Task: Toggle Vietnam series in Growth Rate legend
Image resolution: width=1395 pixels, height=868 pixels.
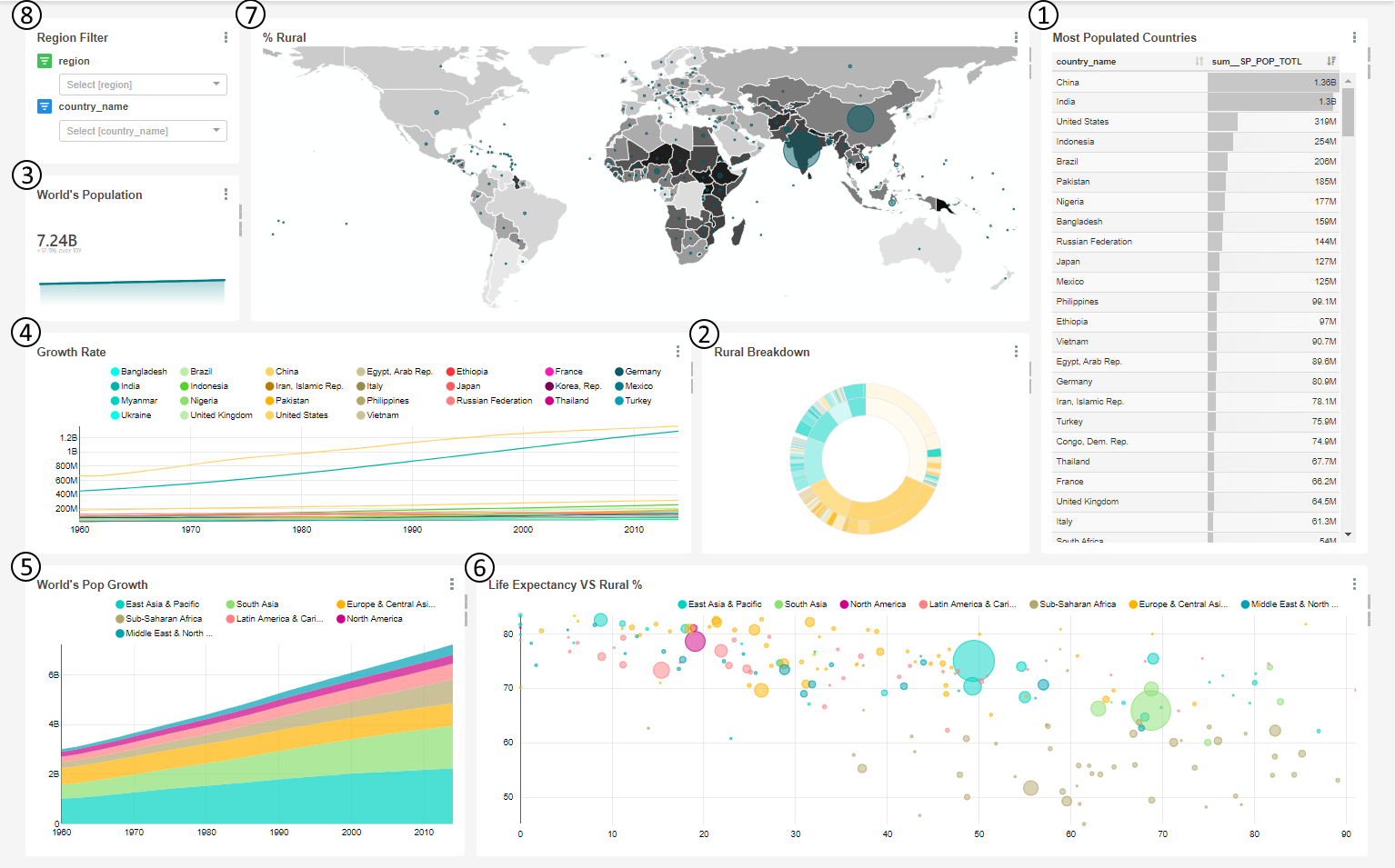Action: tap(377, 415)
